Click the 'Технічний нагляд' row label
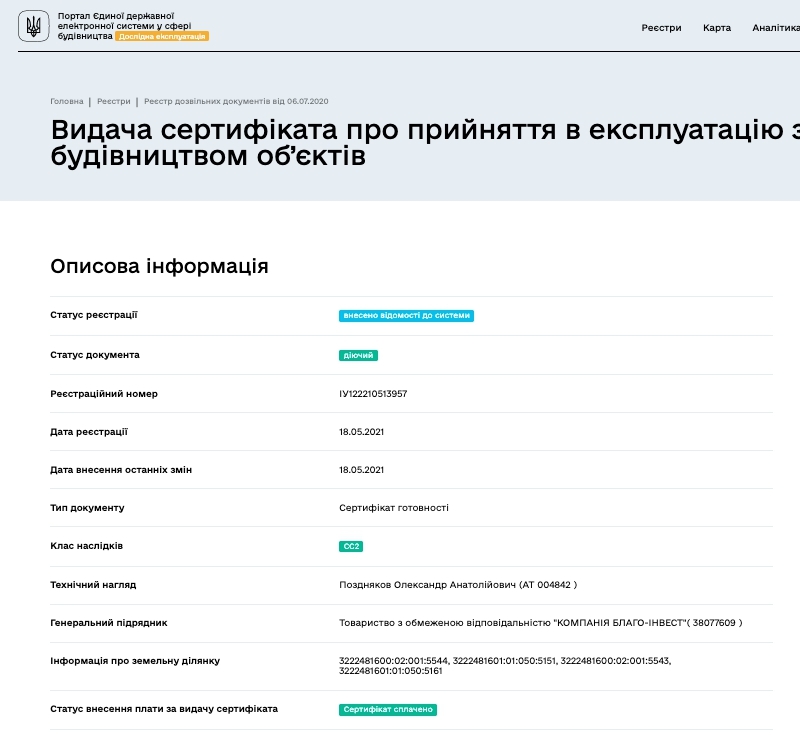The image size is (800, 735). tap(93, 585)
